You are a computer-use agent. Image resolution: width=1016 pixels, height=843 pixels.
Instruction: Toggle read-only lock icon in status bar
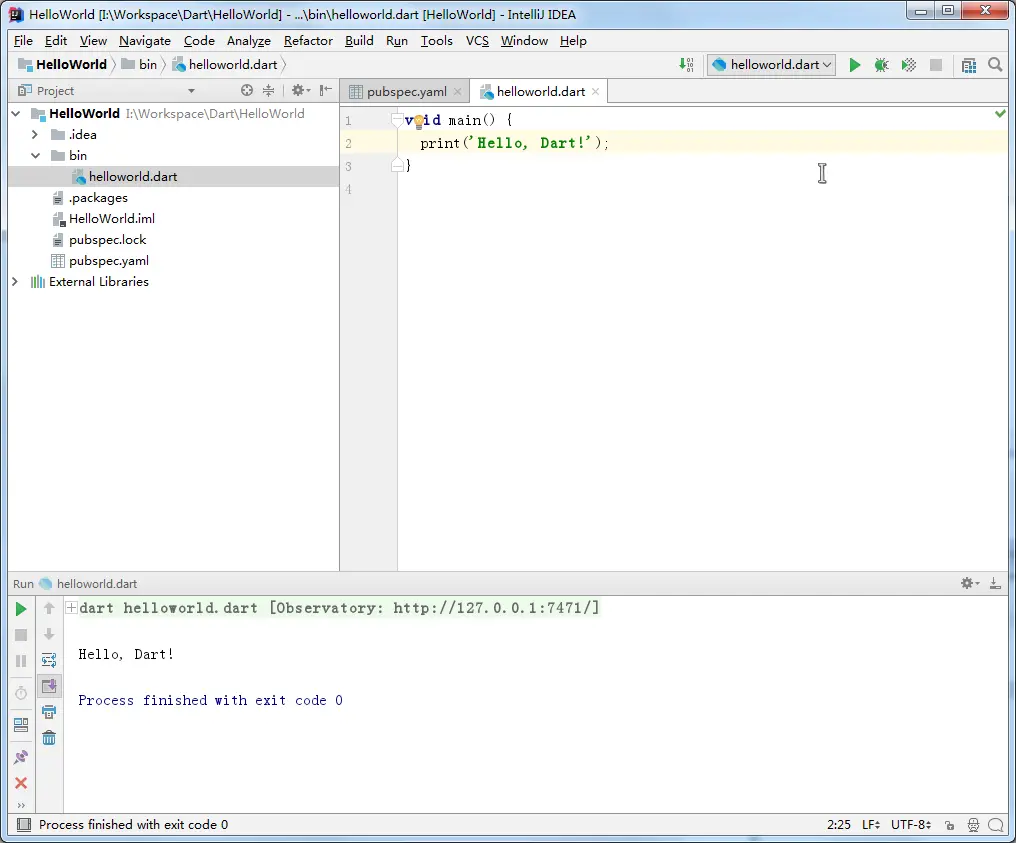coord(949,825)
